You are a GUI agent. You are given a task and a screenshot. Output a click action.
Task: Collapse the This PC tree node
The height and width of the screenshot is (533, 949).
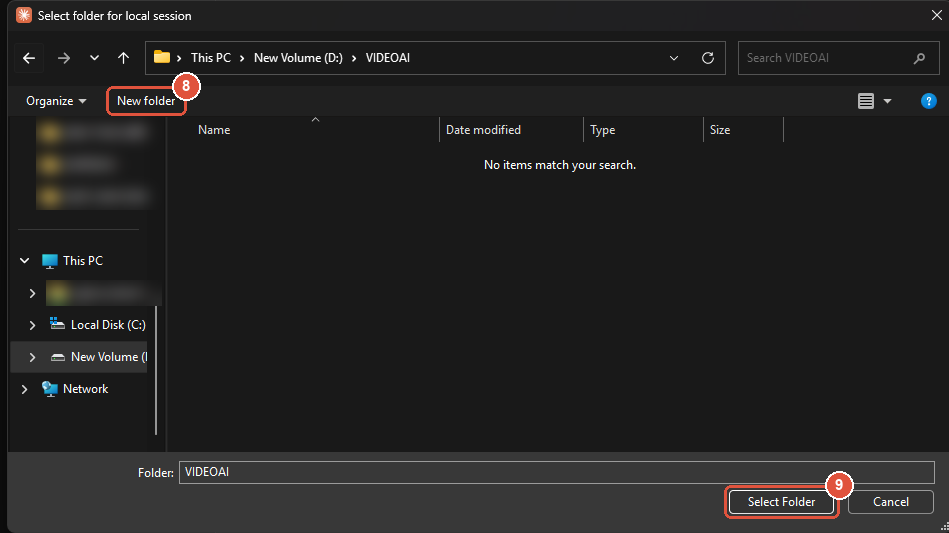(25, 261)
